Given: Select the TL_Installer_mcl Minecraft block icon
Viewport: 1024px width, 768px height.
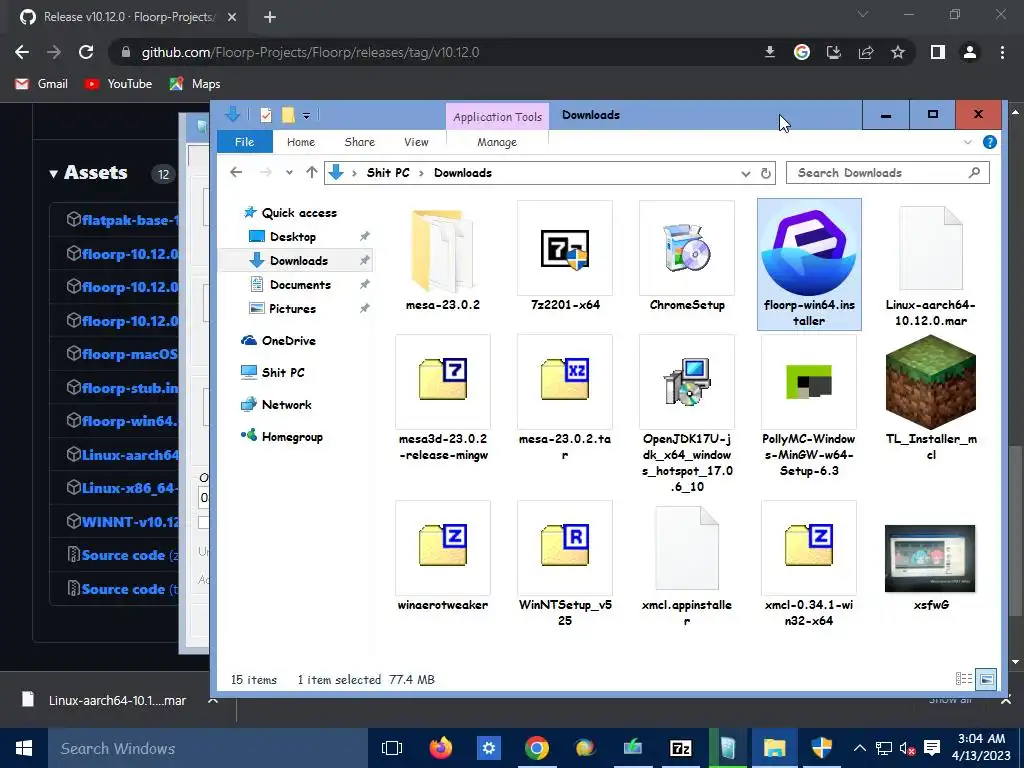Looking at the screenshot, I should (931, 382).
